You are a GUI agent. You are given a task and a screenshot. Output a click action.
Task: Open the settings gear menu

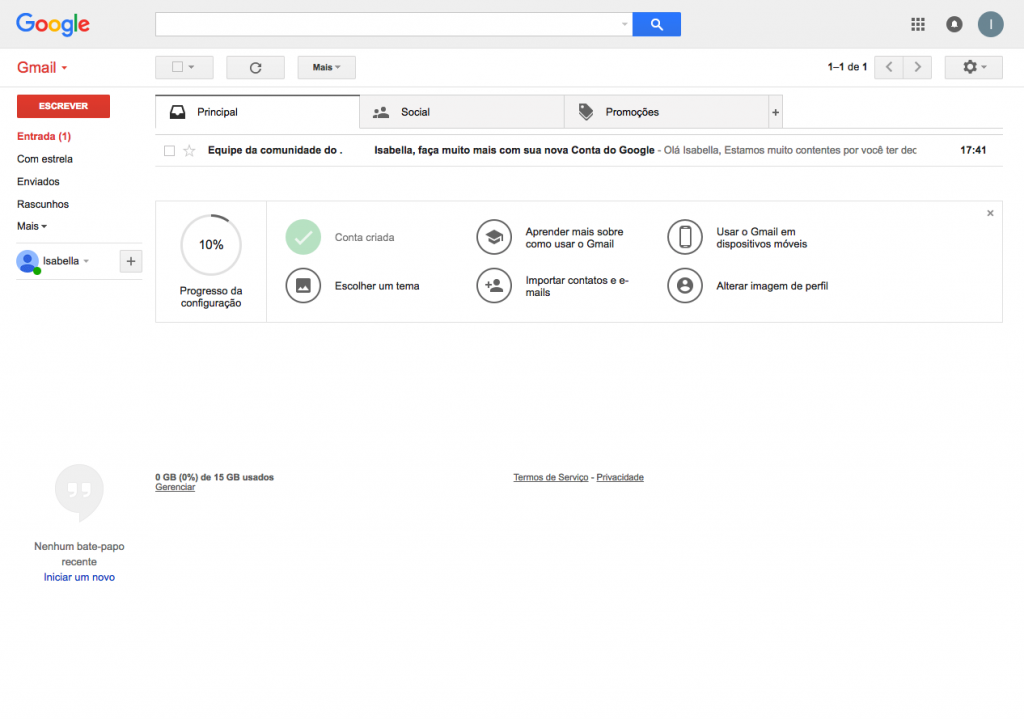pyautogui.click(x=974, y=67)
